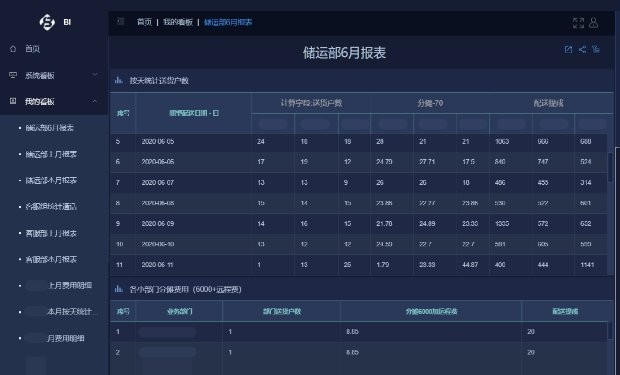The width and height of the screenshot is (620, 375).
Task: Click the value 1141 in row 11
Action: [587, 265]
